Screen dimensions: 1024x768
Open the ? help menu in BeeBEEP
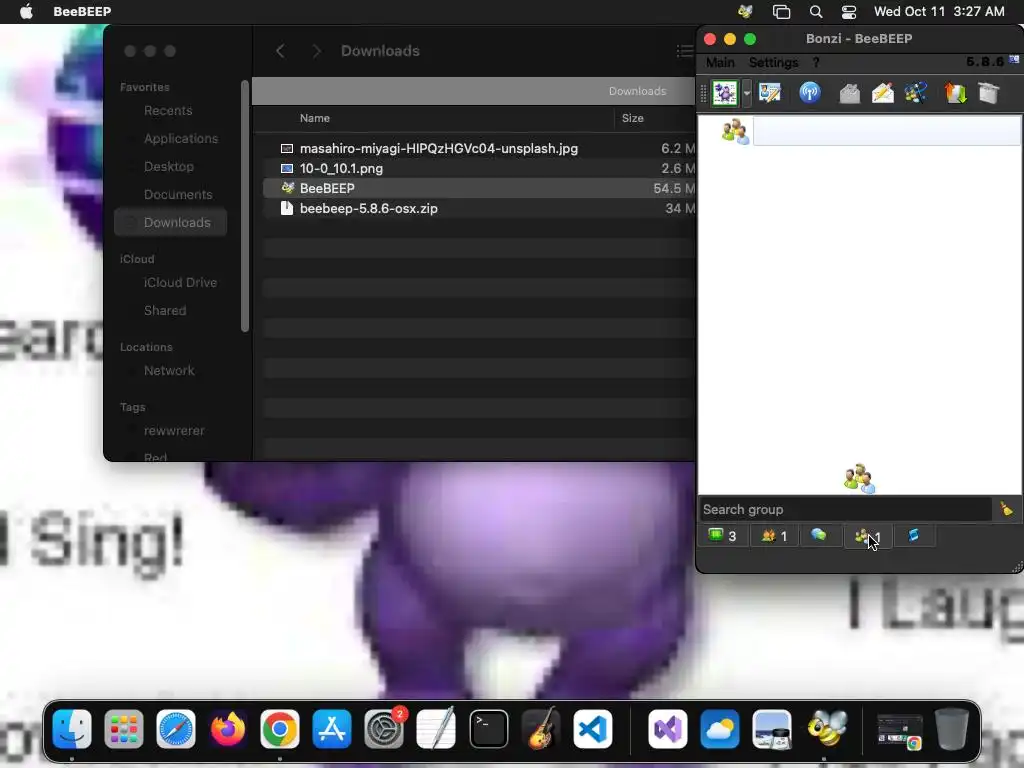click(816, 63)
